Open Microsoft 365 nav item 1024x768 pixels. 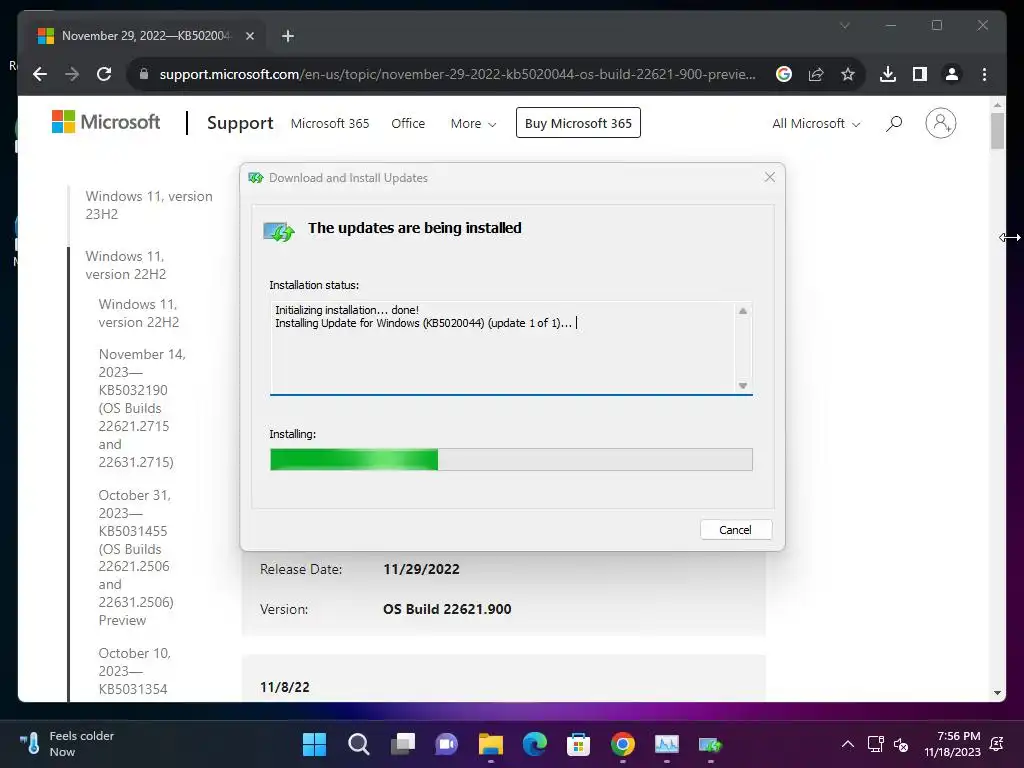pos(330,123)
